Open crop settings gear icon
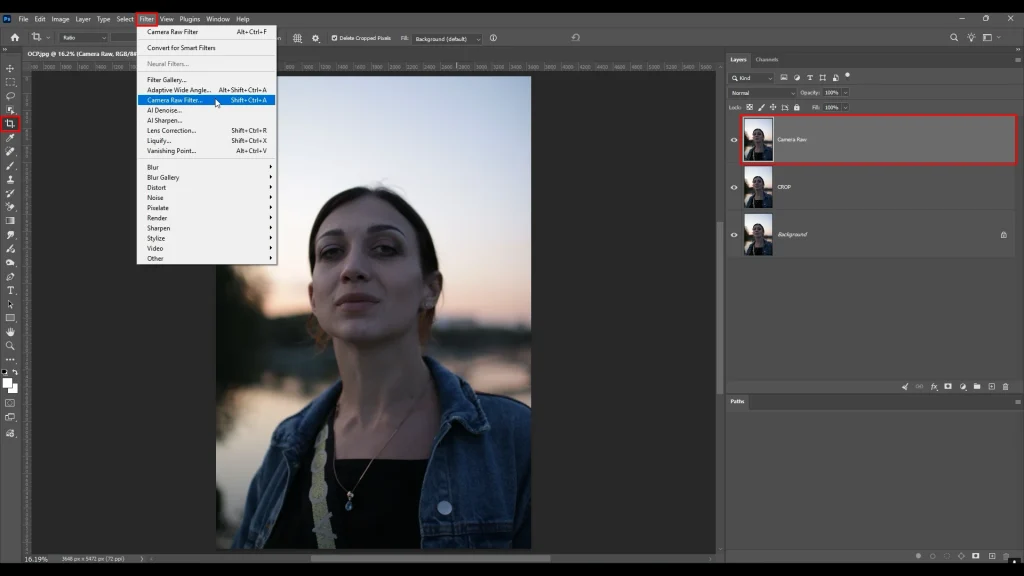 click(x=316, y=38)
